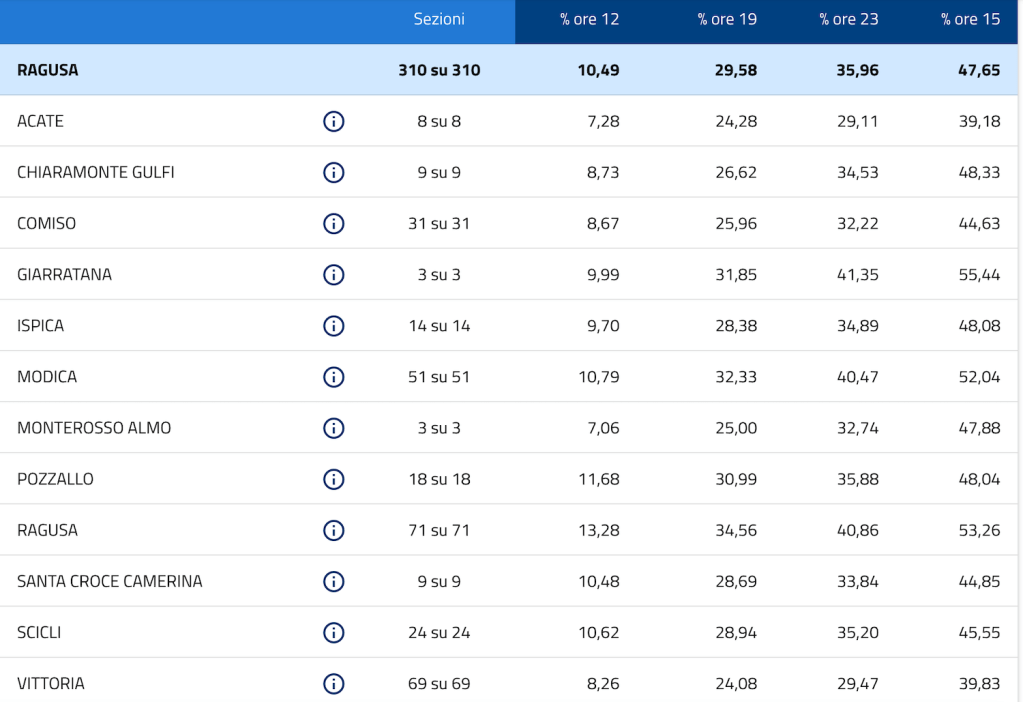Click SANTA CROCE CAMERINA info icon
The image size is (1023, 702).
[x=334, y=581]
